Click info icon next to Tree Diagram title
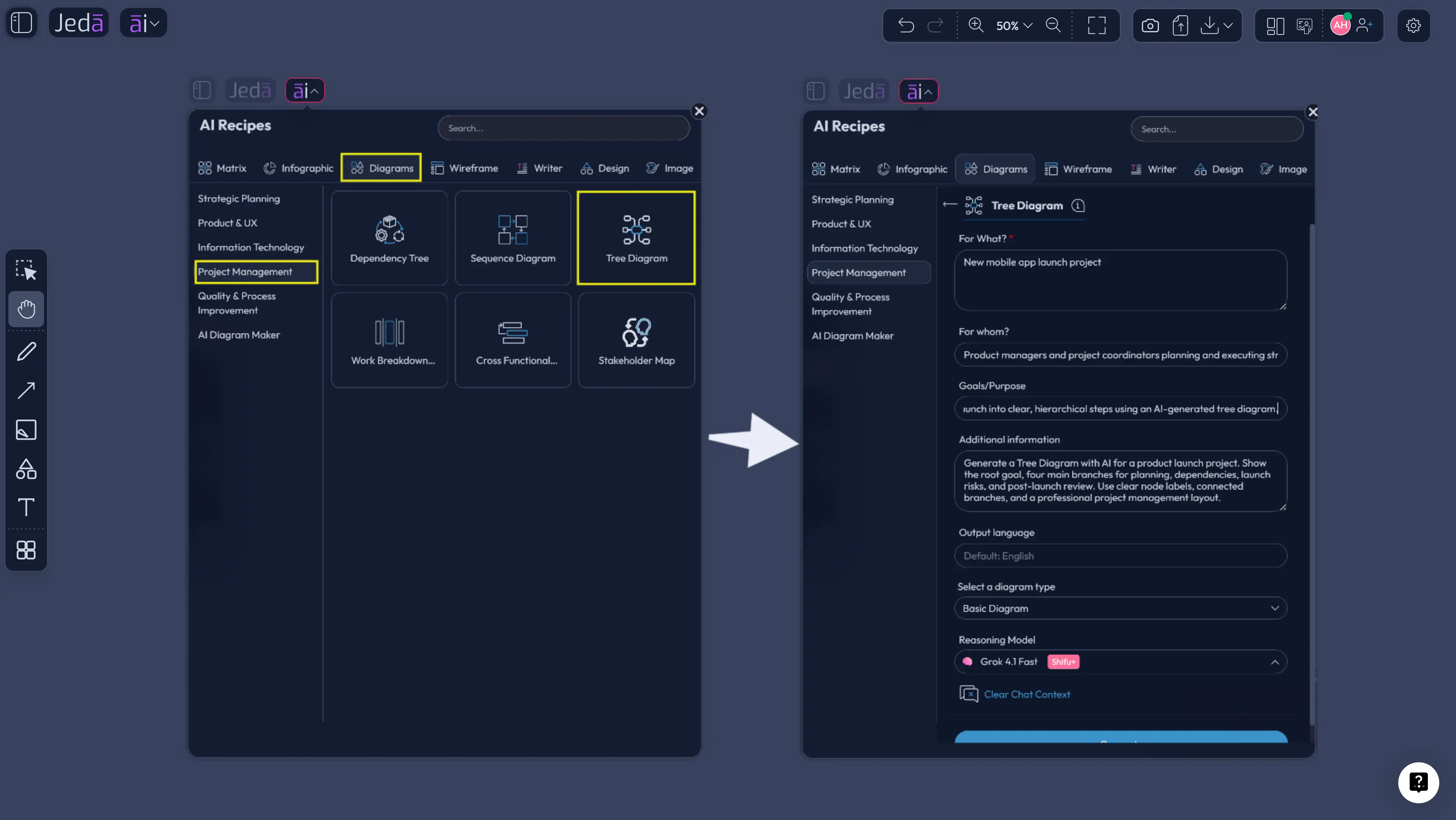This screenshot has height=820, width=1456. click(x=1078, y=206)
